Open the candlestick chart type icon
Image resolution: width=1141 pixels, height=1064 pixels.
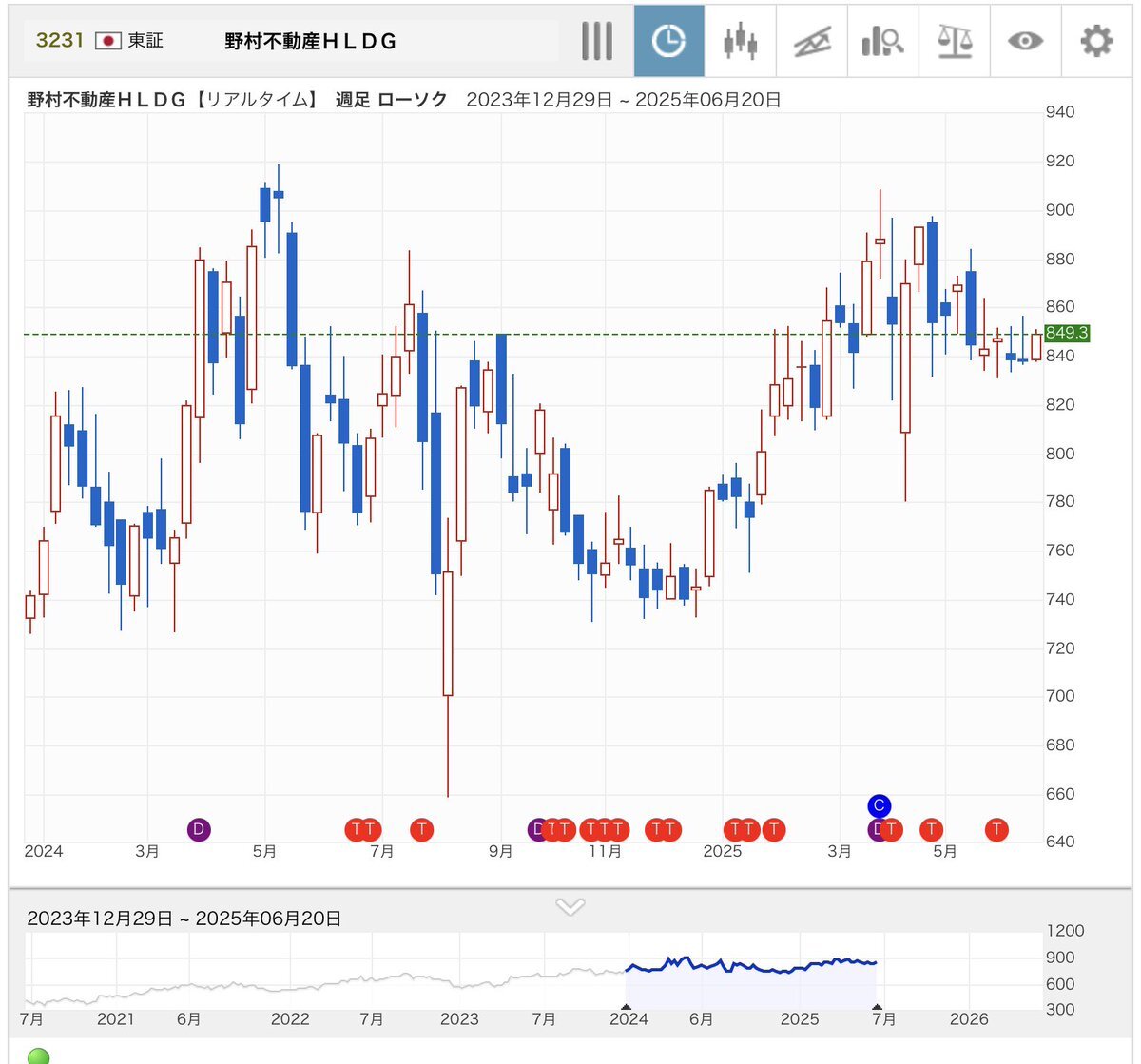(x=740, y=41)
